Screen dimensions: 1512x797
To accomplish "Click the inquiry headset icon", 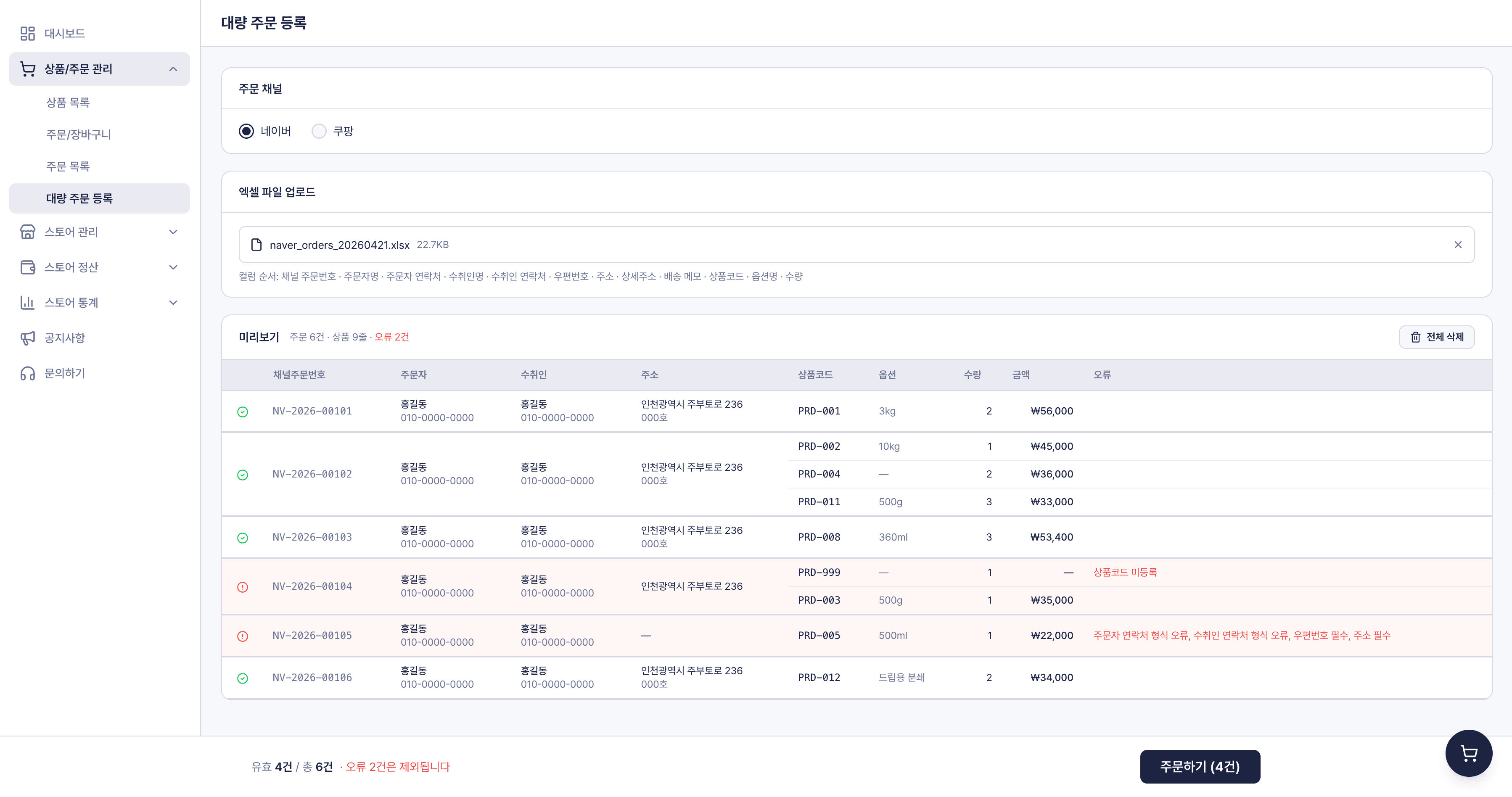I will pyautogui.click(x=28, y=373).
